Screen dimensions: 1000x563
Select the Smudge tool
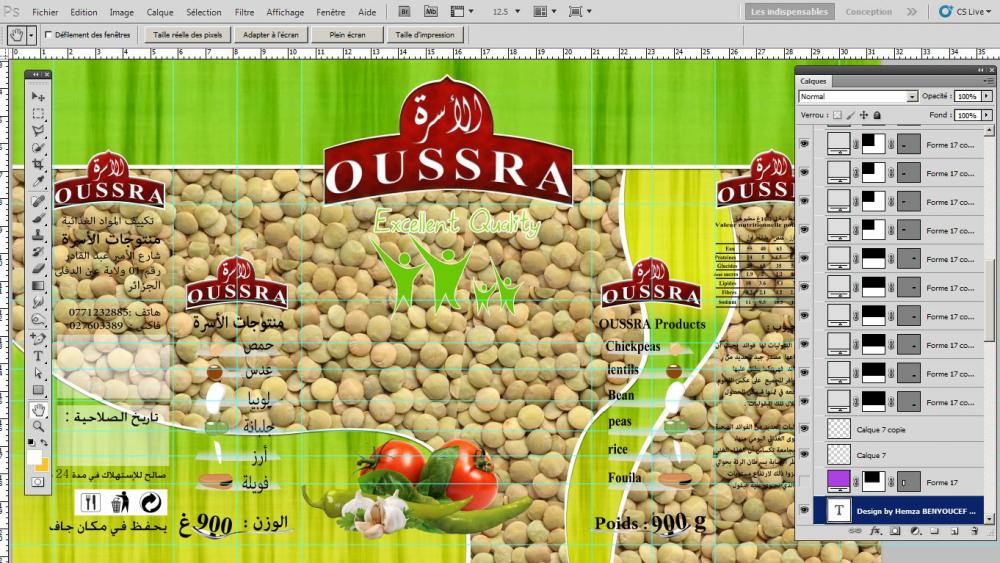coord(38,302)
